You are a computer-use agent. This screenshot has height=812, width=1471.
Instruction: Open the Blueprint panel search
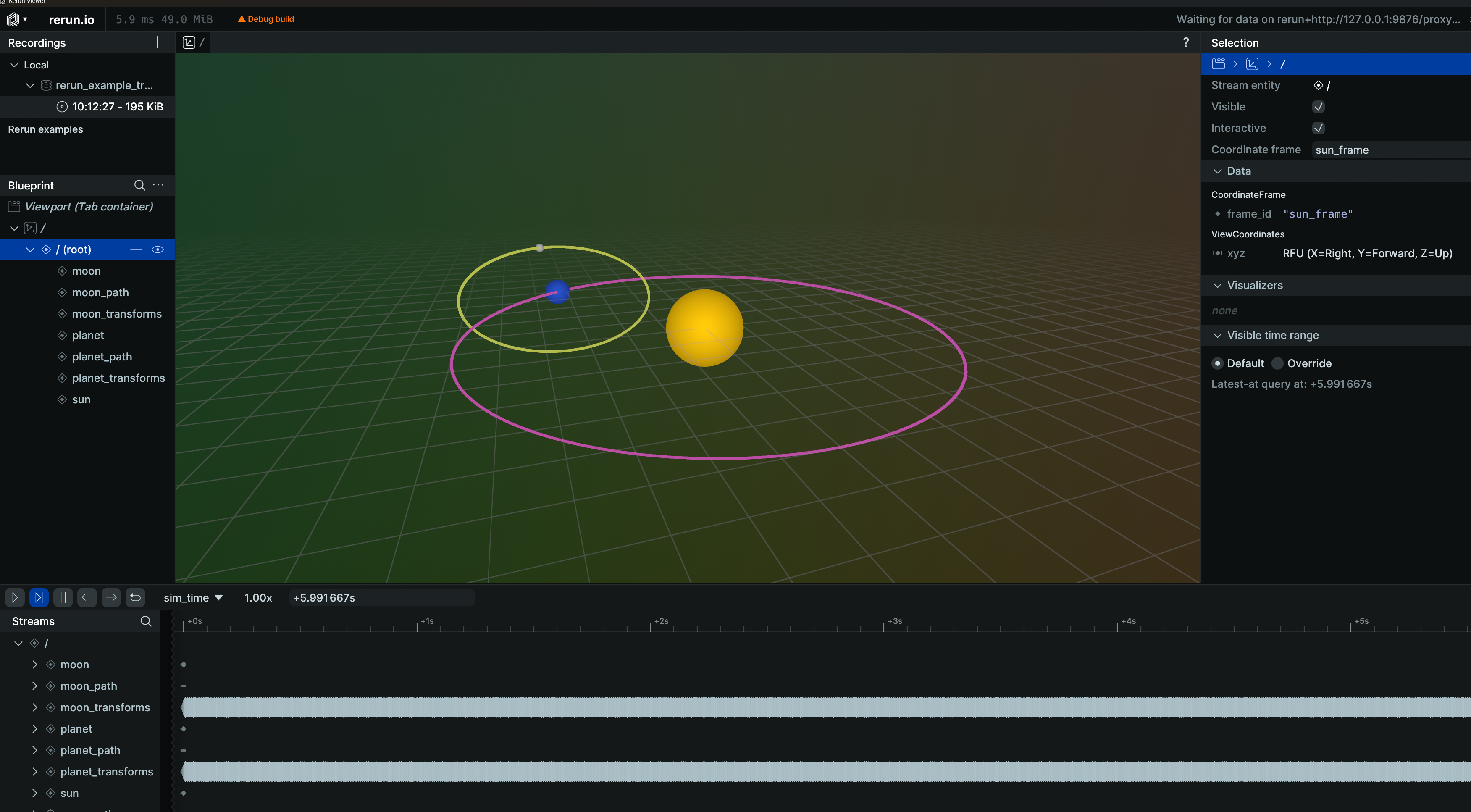coord(139,185)
